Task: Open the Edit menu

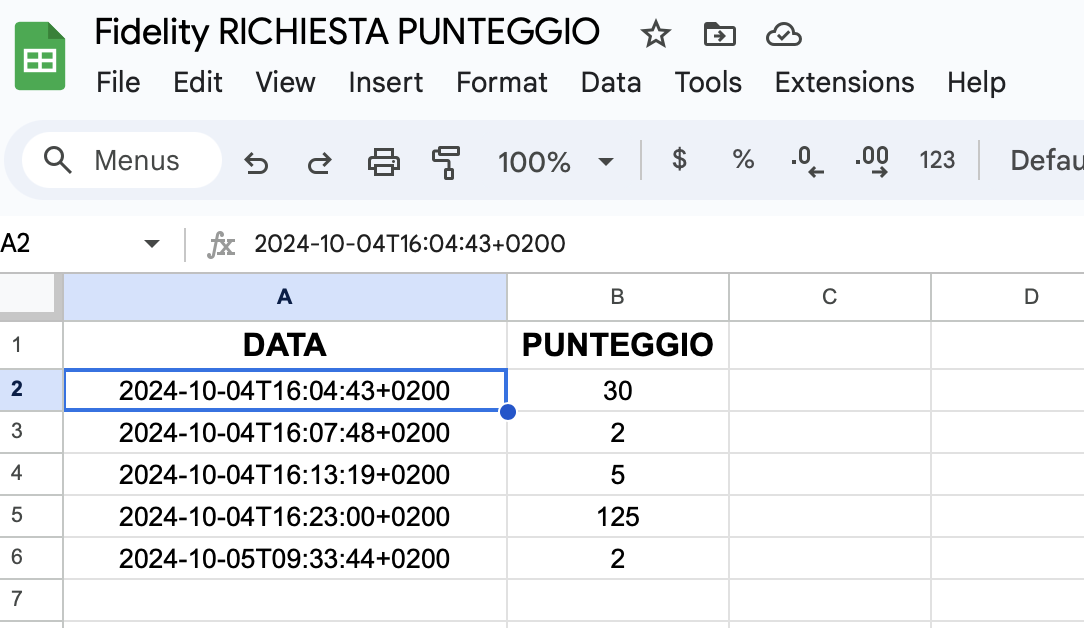Action: click(x=198, y=82)
